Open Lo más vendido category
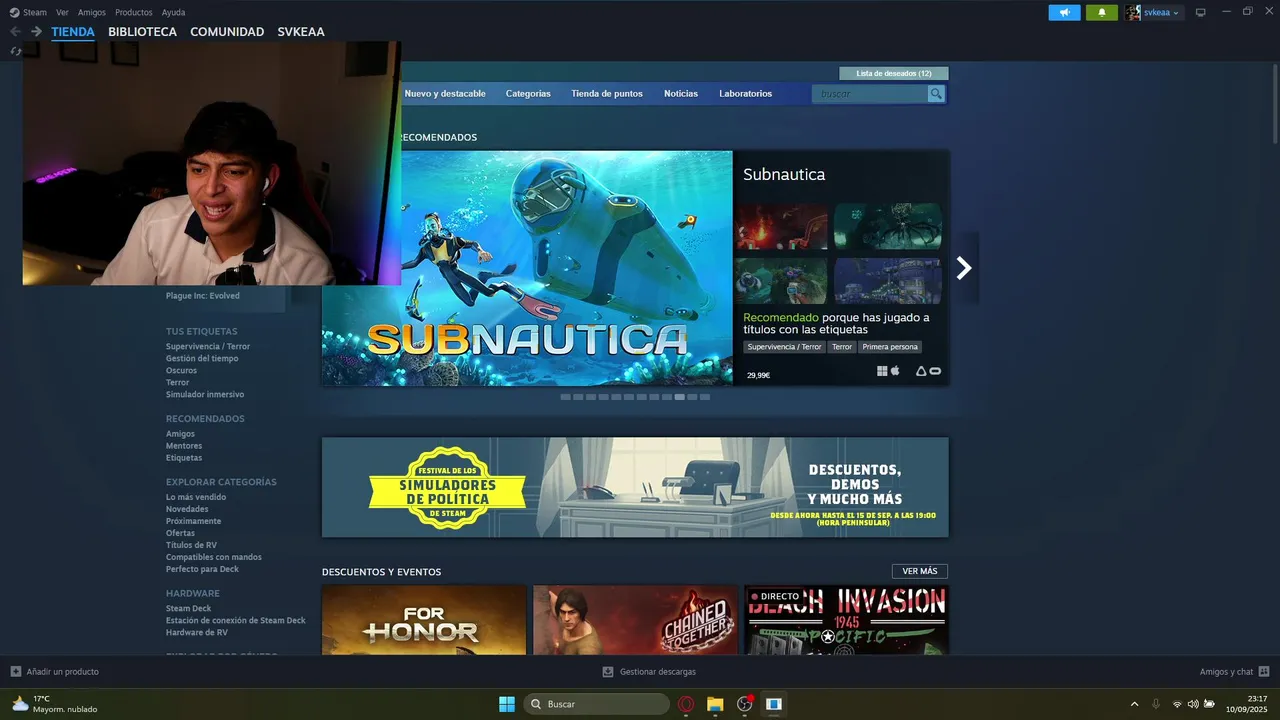Screen dimensions: 1280x720 [x=196, y=497]
